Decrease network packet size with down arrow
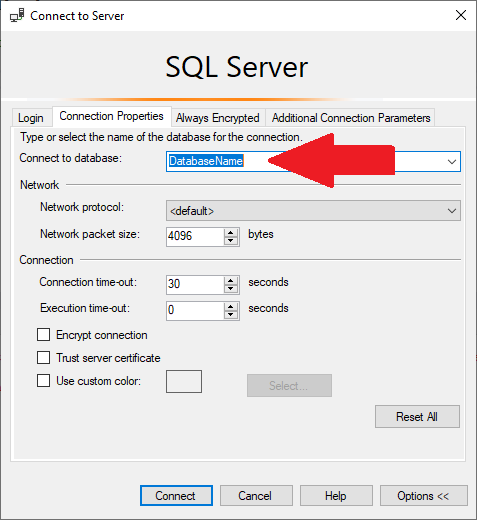 click(231, 241)
